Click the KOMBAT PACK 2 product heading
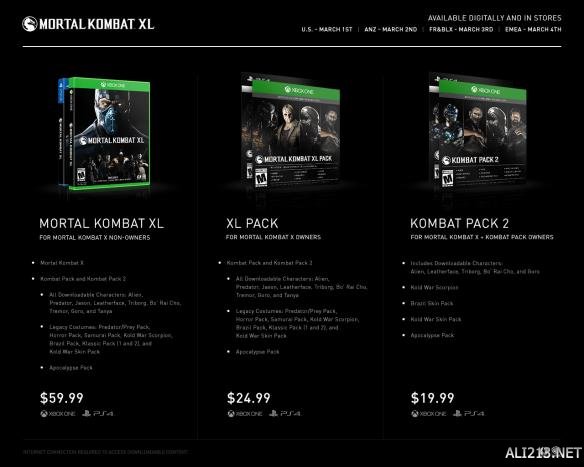 tap(460, 223)
